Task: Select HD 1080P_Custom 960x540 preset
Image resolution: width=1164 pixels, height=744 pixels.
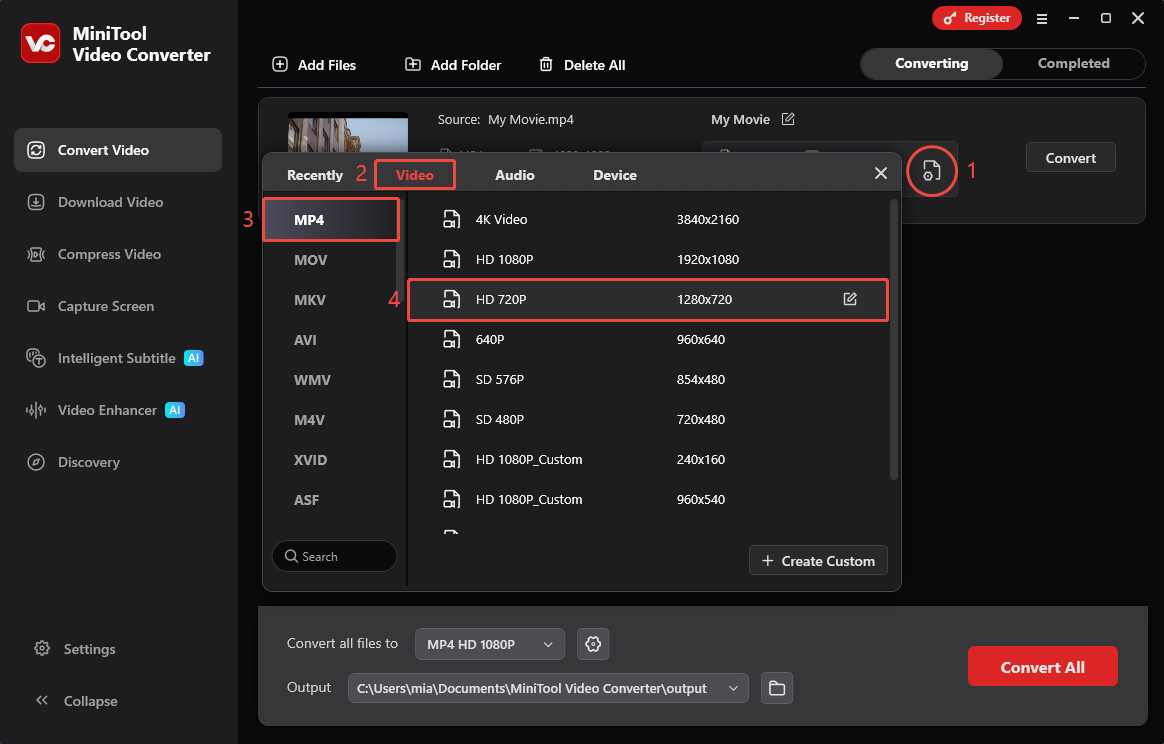Action: (x=648, y=500)
